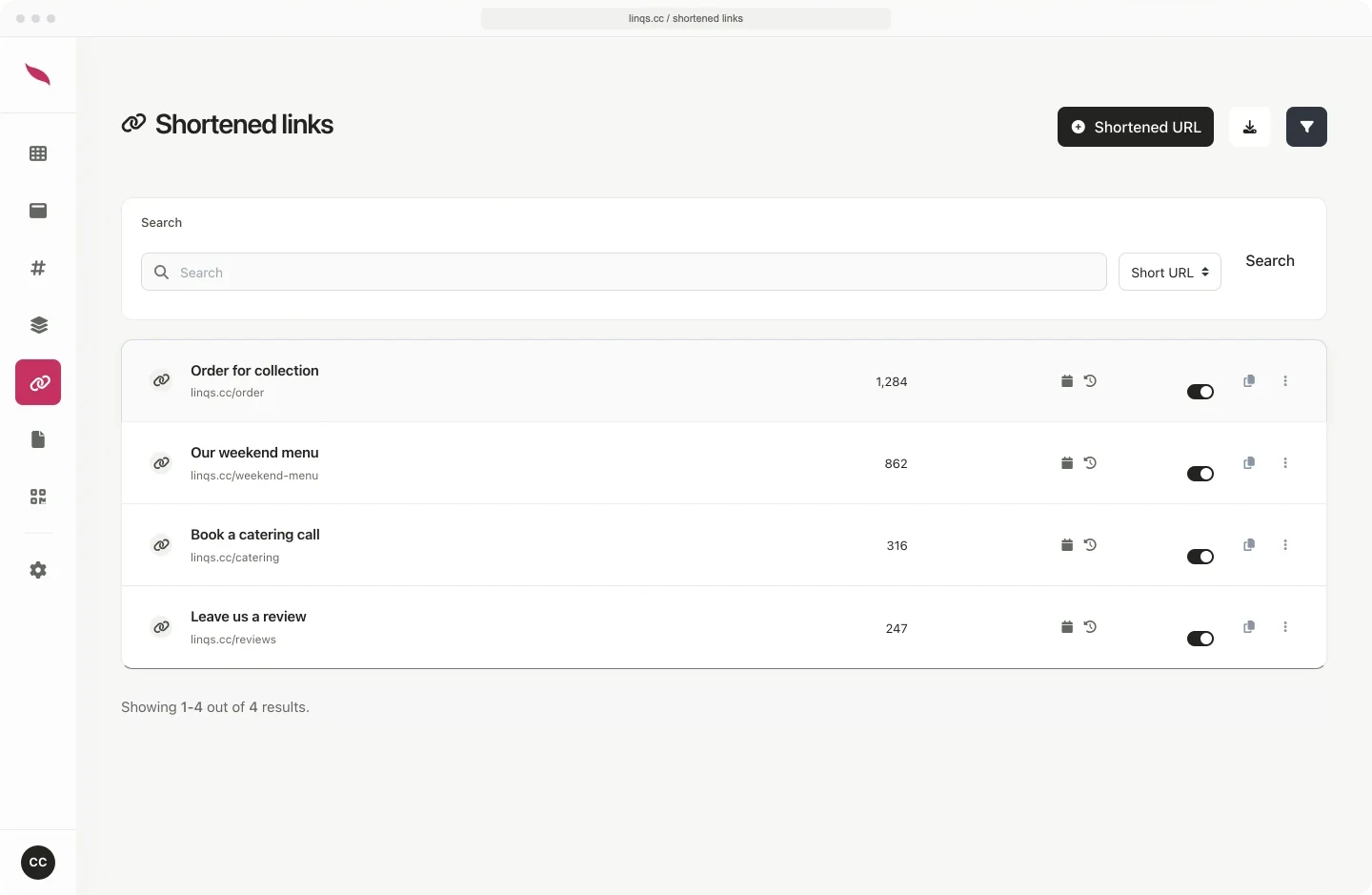Open more options for Our weekend menu

[1285, 463]
